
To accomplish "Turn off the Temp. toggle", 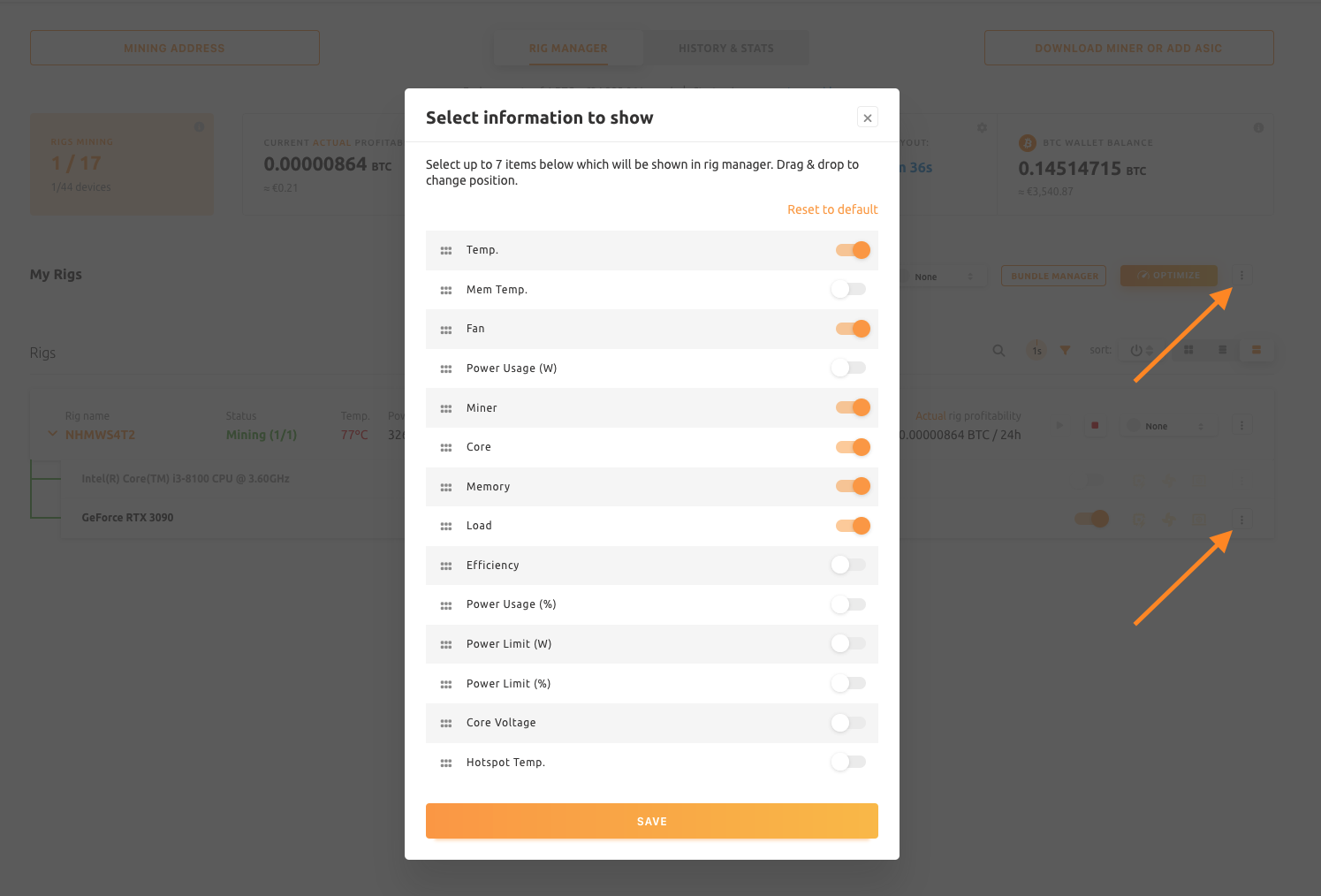I will 852,250.
